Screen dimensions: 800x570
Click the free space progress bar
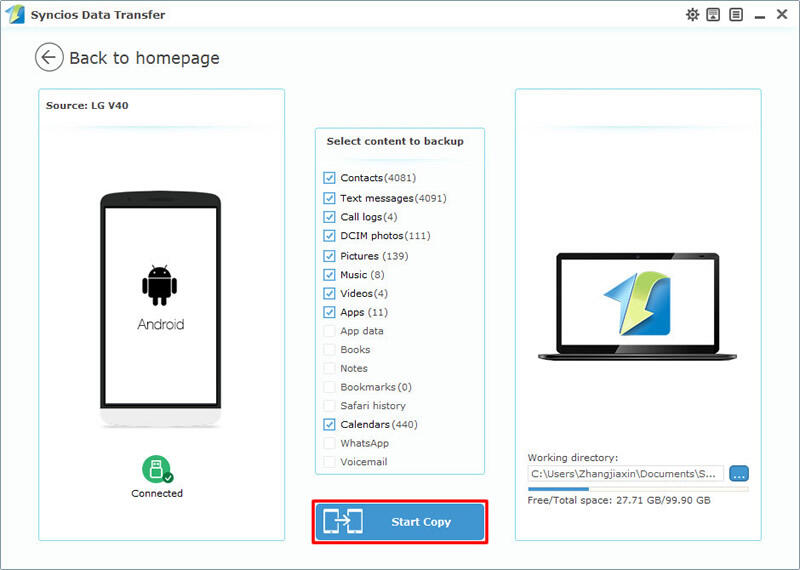(x=638, y=489)
